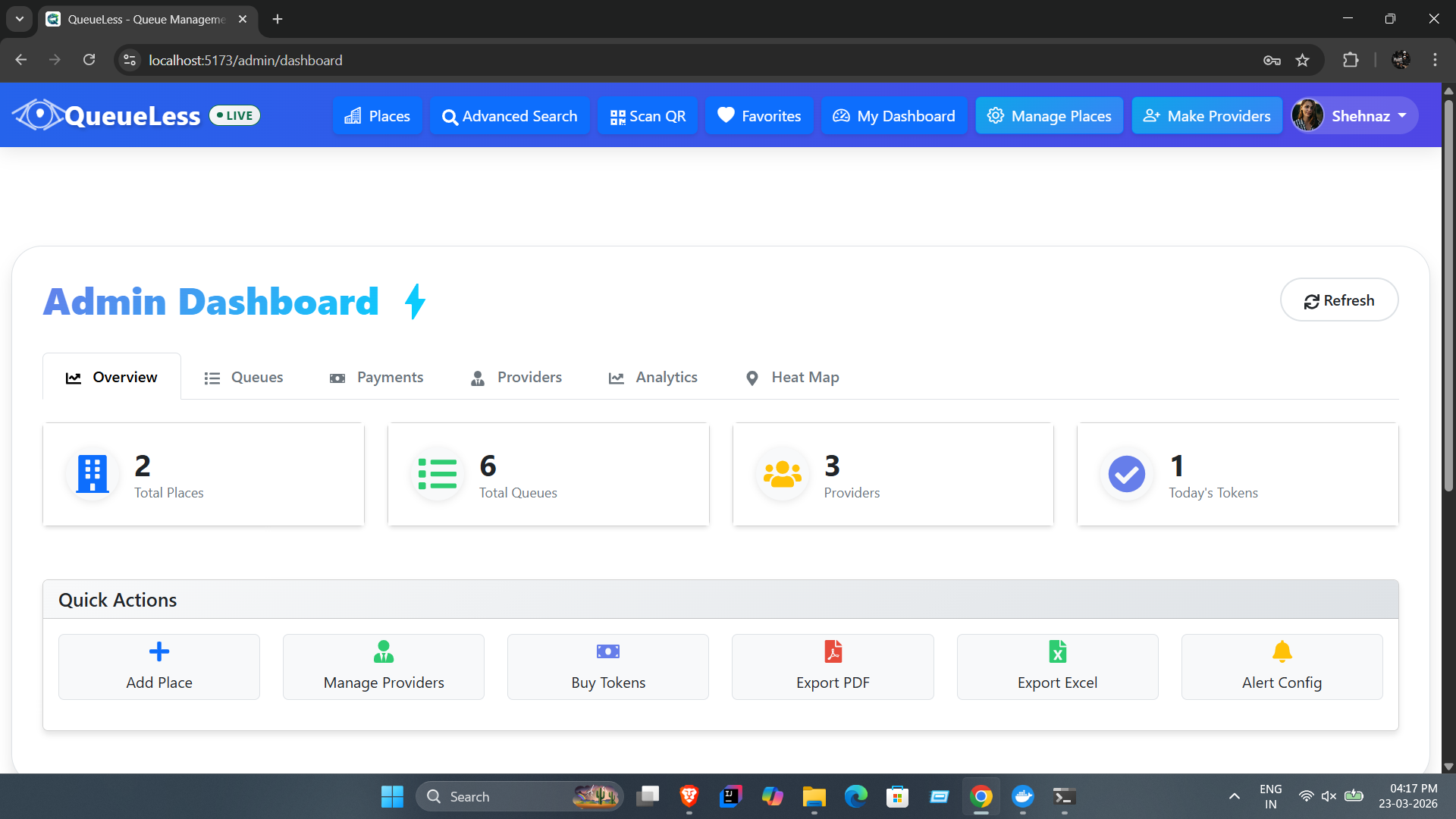Open Advanced Search
Viewport: 1456px width, 819px height.
point(510,115)
